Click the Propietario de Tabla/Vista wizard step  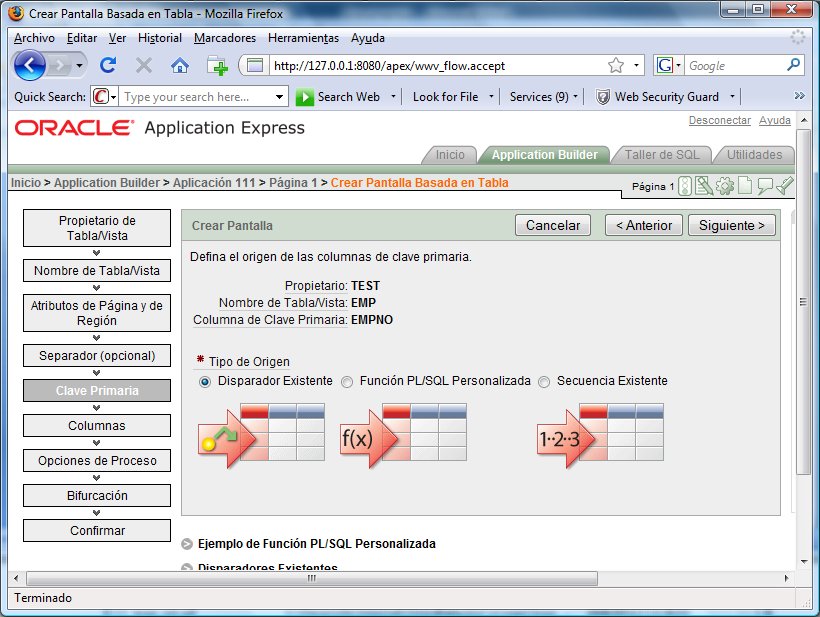[x=97, y=228]
